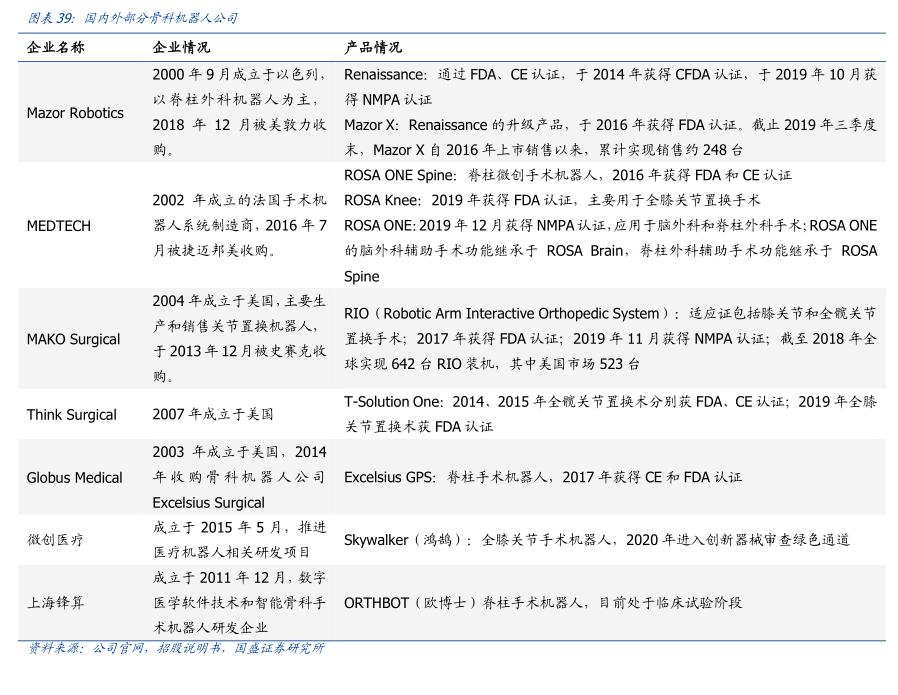Viewport: 898px width, 695px height.
Task: Click the line starting 'Renaissance: 通过 FDA、CE 认证'
Action: pos(610,75)
